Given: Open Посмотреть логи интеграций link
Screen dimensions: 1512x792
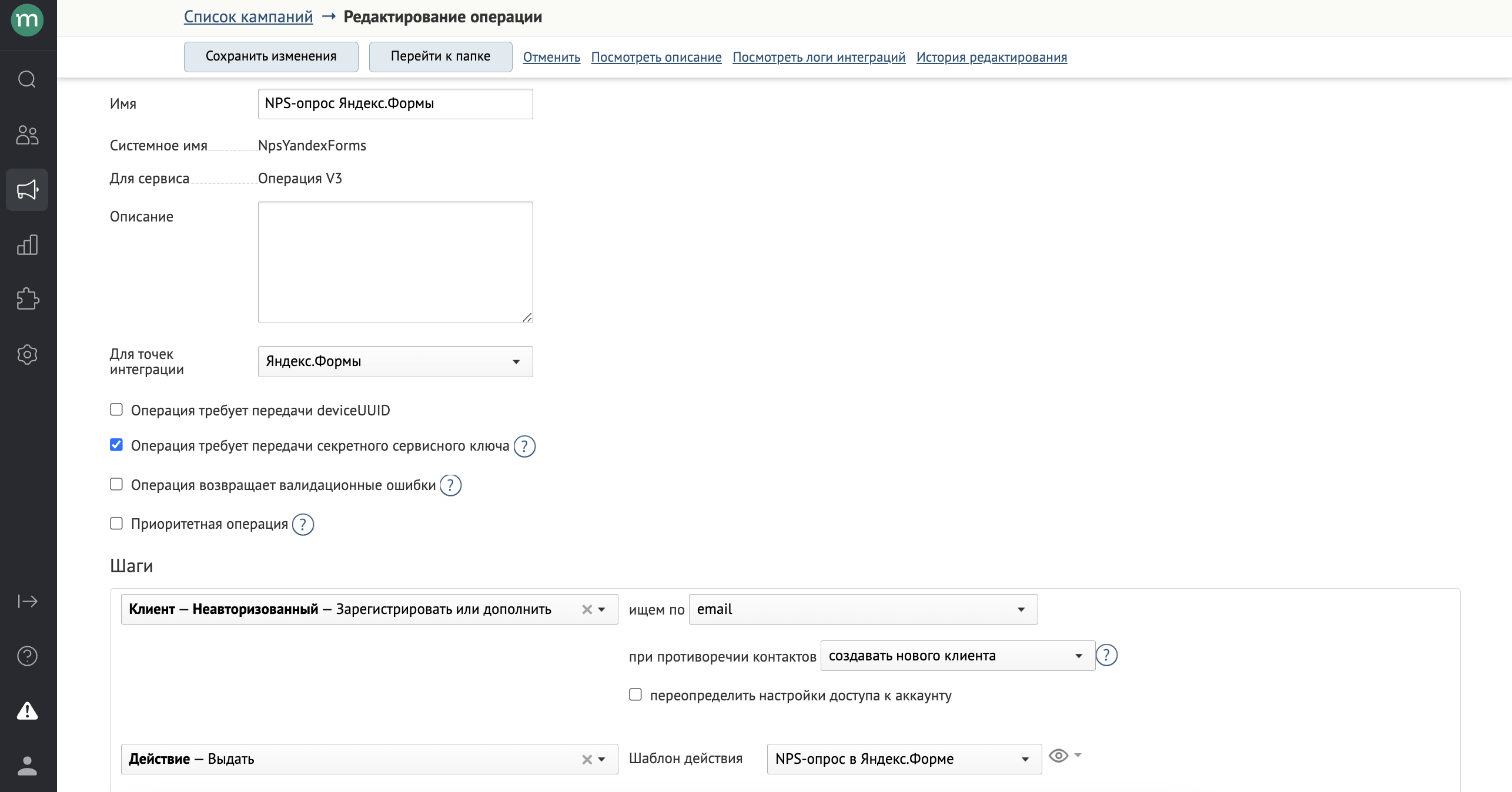Looking at the screenshot, I should coord(819,57).
